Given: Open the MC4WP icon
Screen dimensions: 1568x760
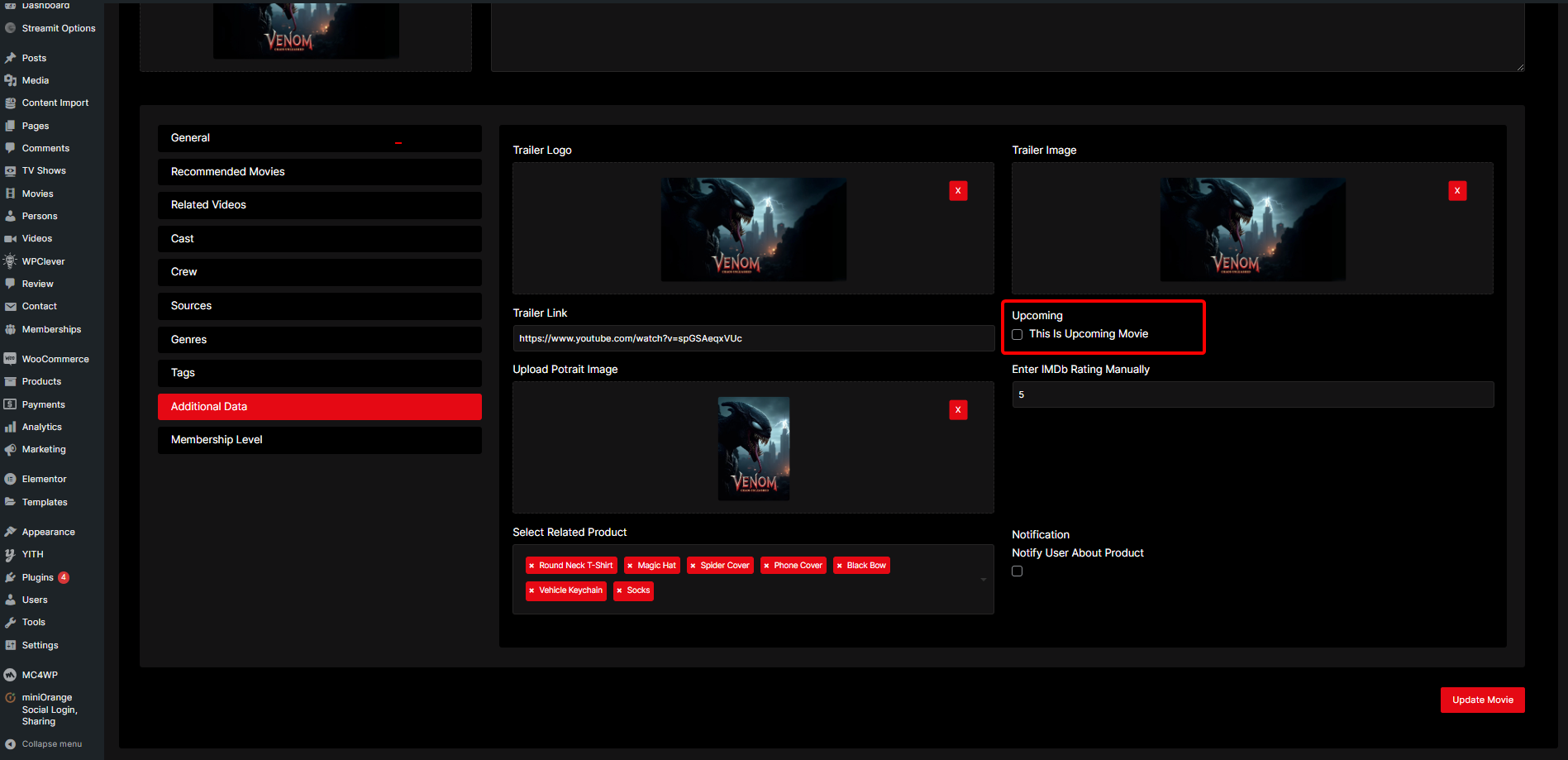Looking at the screenshot, I should click(10, 675).
